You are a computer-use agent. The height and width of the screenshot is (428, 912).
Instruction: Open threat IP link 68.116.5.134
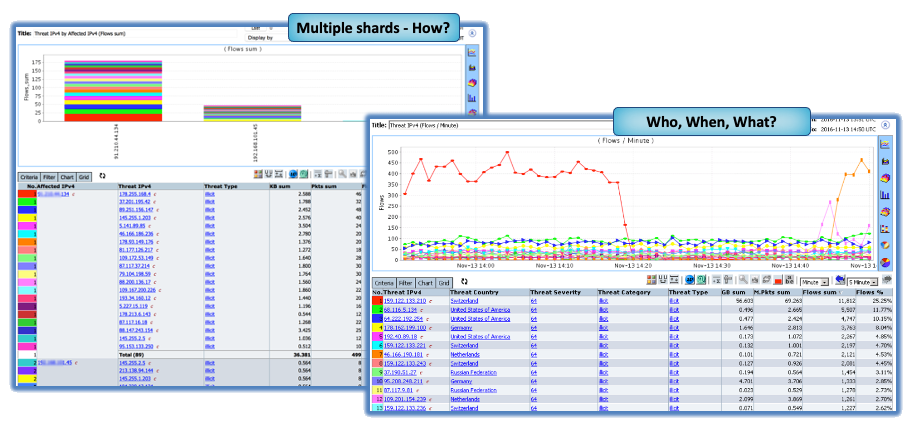[401, 310]
